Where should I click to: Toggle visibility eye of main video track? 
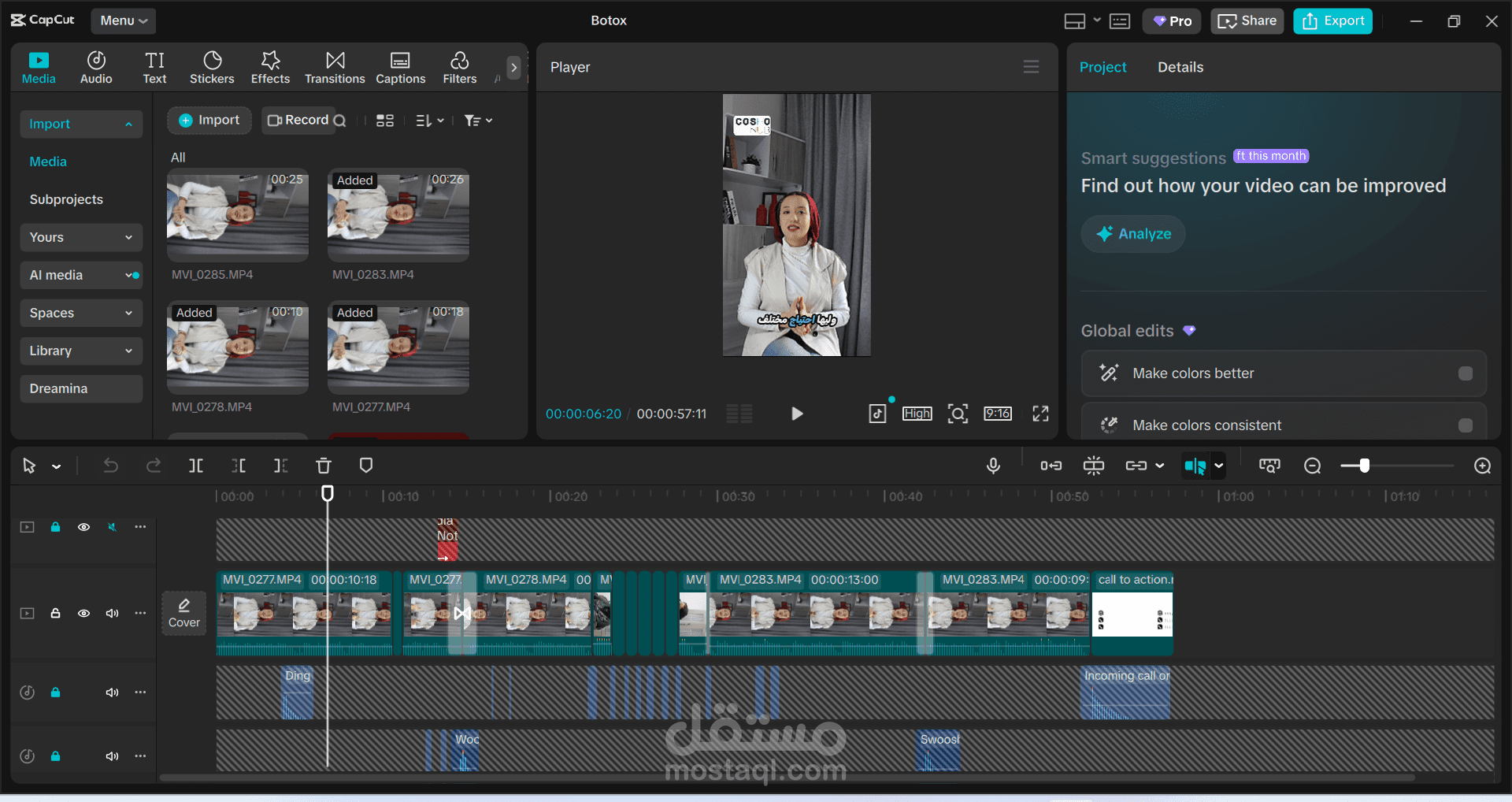click(x=83, y=613)
